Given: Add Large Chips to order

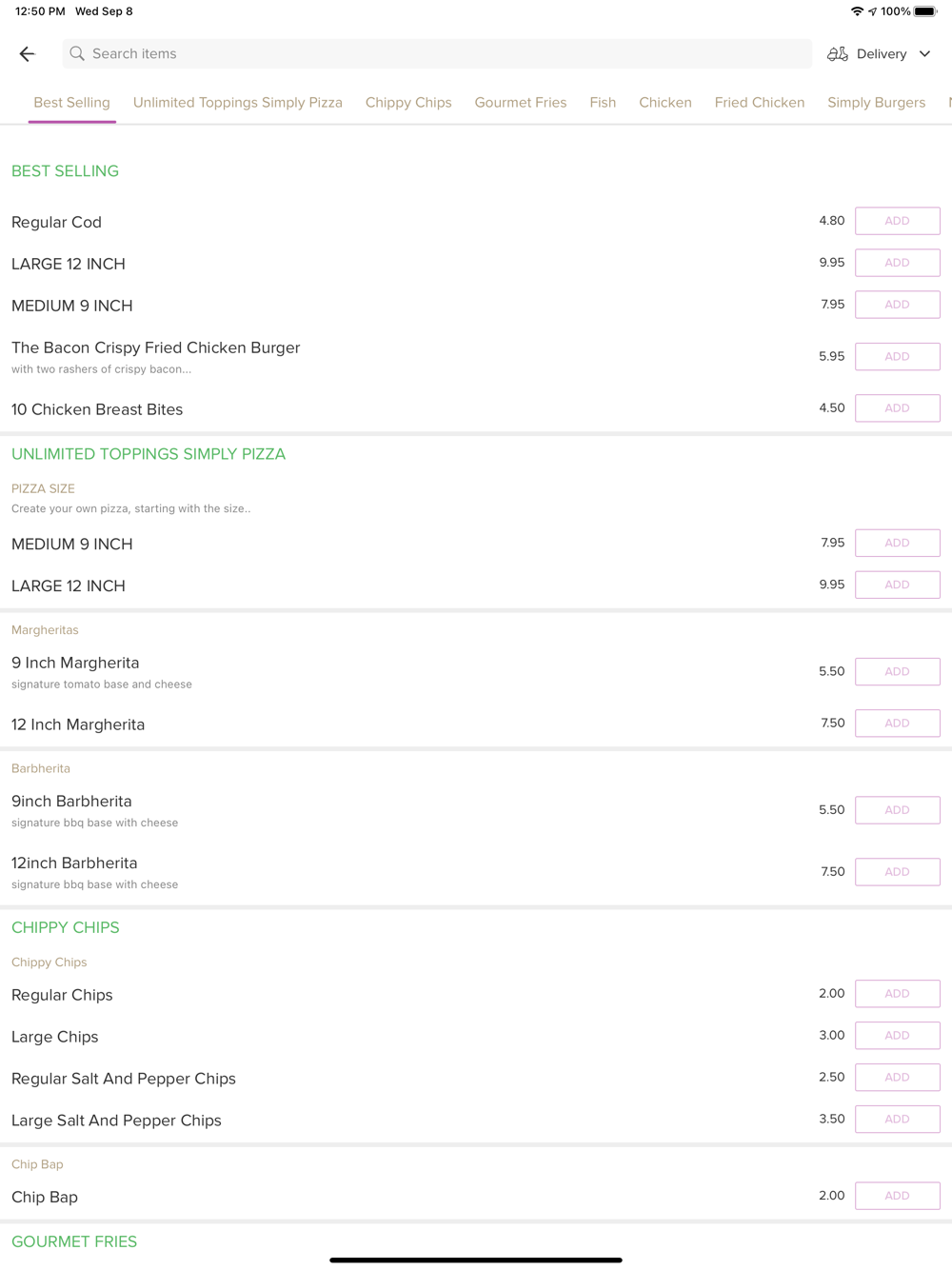Looking at the screenshot, I should (x=898, y=1036).
